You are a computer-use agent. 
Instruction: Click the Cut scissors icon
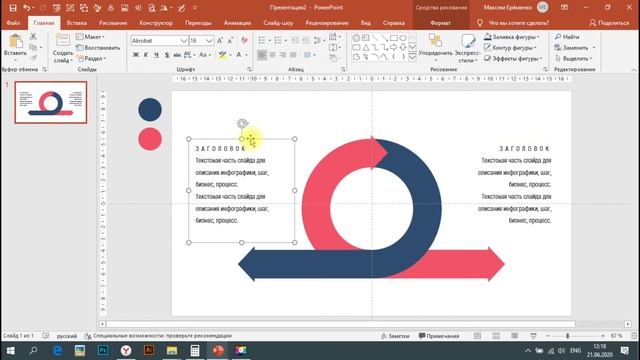[33, 37]
